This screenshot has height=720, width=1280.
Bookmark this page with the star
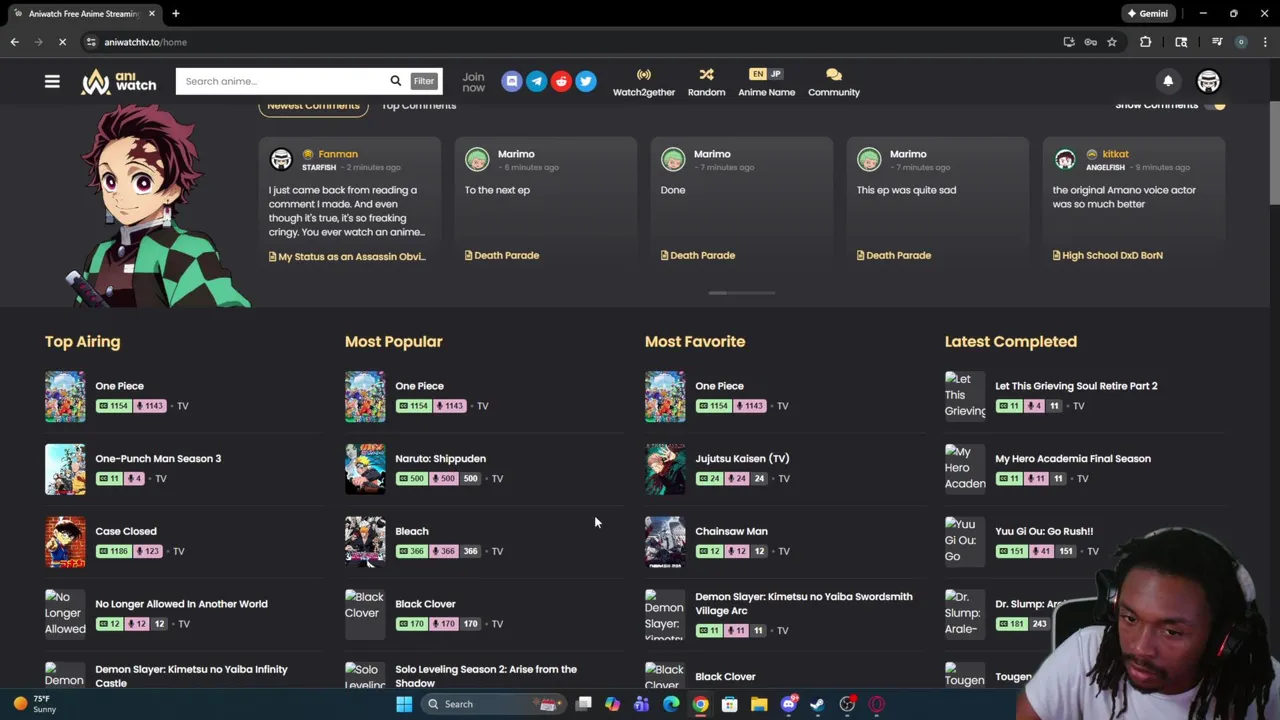[1112, 42]
